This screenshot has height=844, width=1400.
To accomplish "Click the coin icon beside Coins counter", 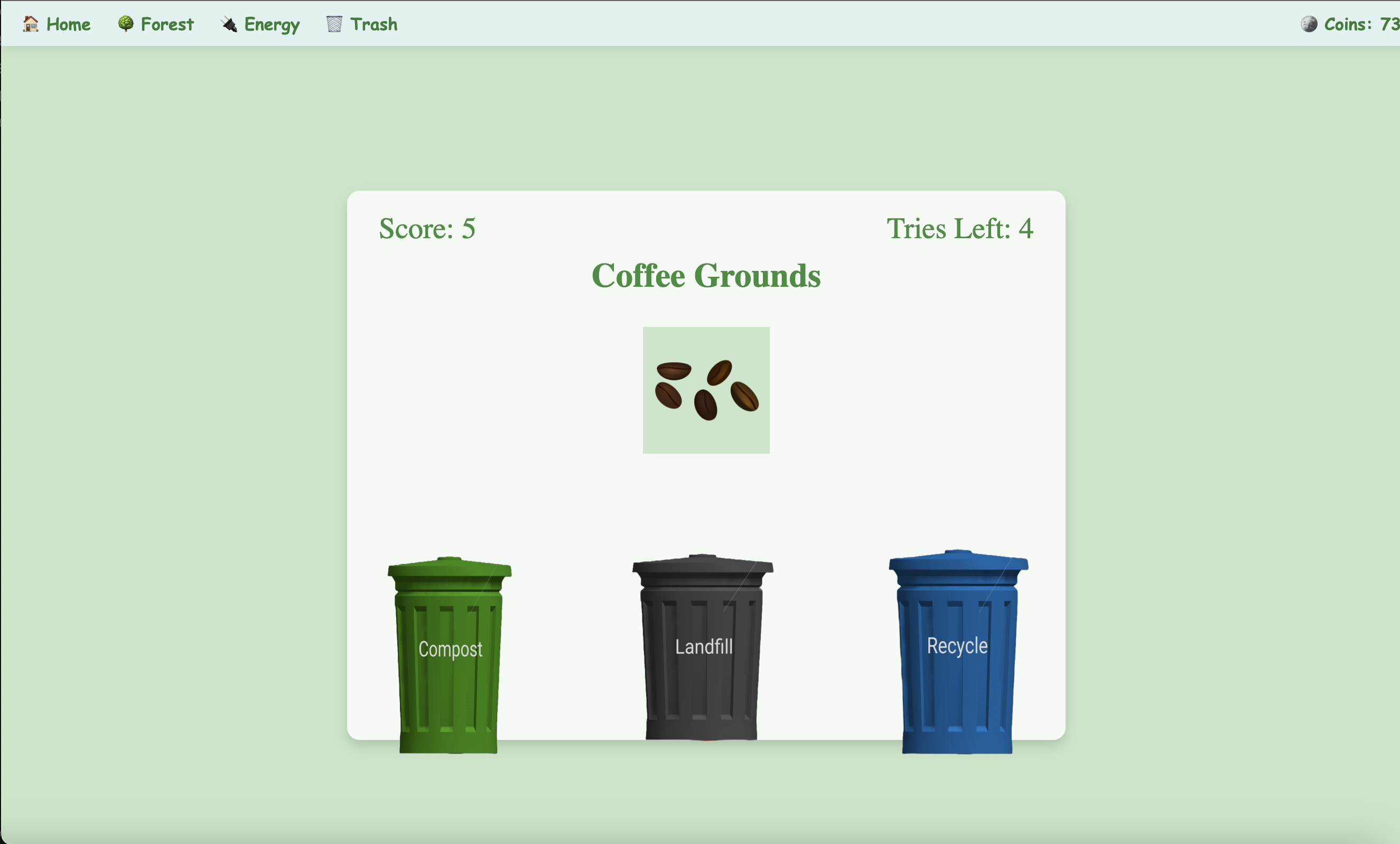I will (x=1309, y=24).
